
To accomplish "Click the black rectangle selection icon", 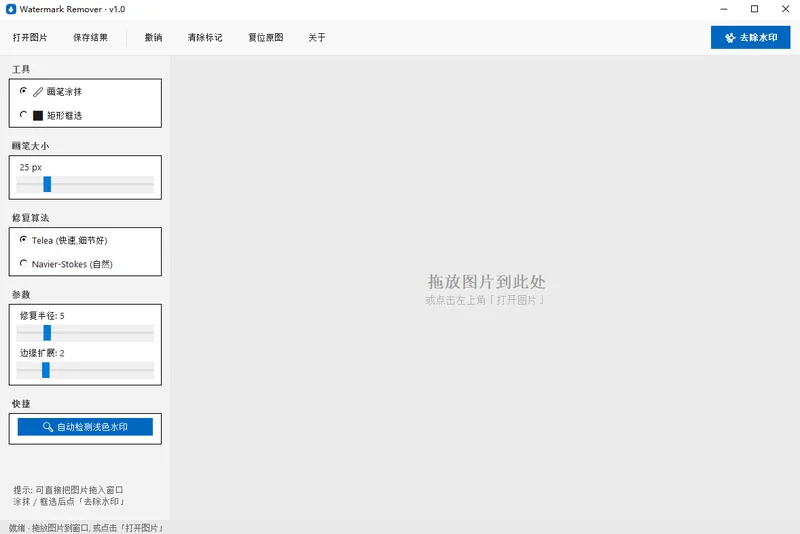I will (38, 116).
